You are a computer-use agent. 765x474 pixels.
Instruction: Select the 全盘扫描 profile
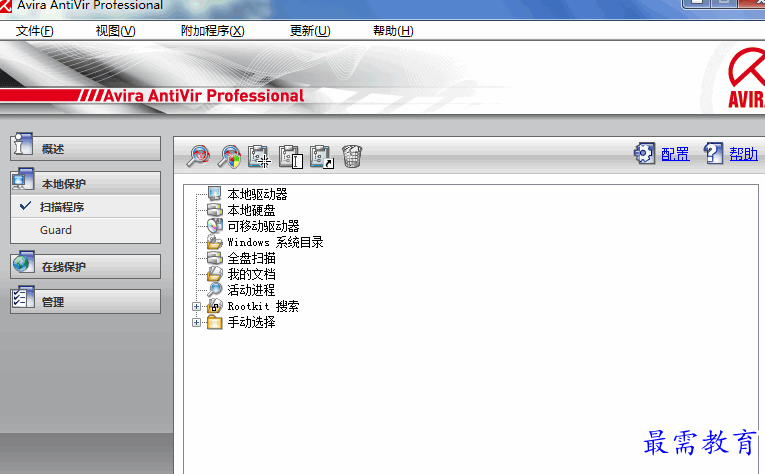click(251, 258)
